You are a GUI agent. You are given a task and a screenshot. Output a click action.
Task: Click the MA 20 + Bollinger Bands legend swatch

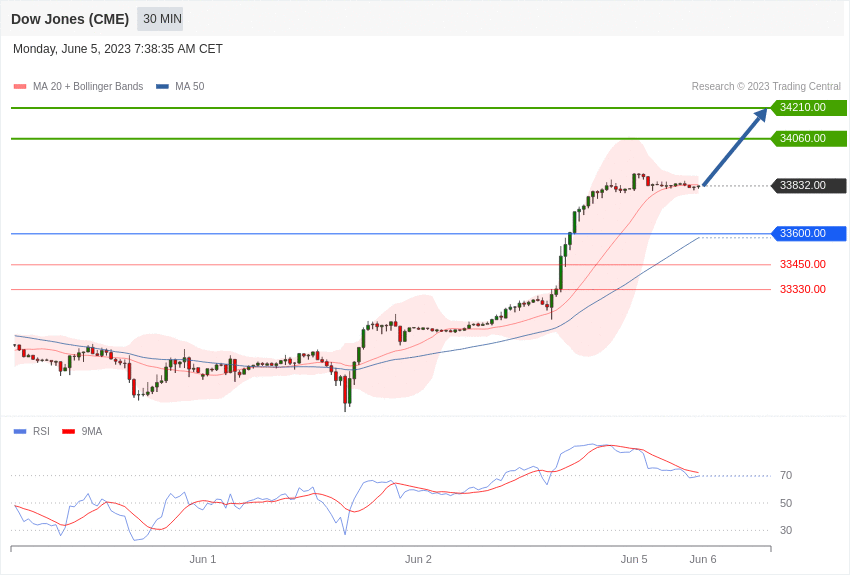point(20,87)
